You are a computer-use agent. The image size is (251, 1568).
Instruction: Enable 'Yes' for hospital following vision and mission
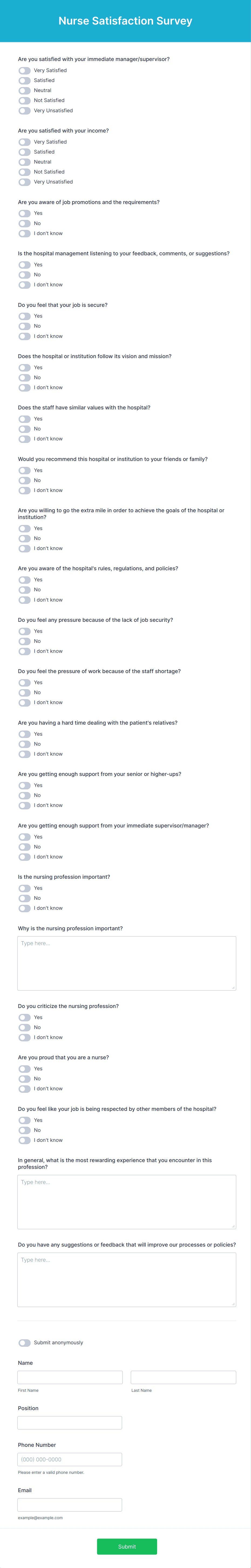click(x=24, y=368)
